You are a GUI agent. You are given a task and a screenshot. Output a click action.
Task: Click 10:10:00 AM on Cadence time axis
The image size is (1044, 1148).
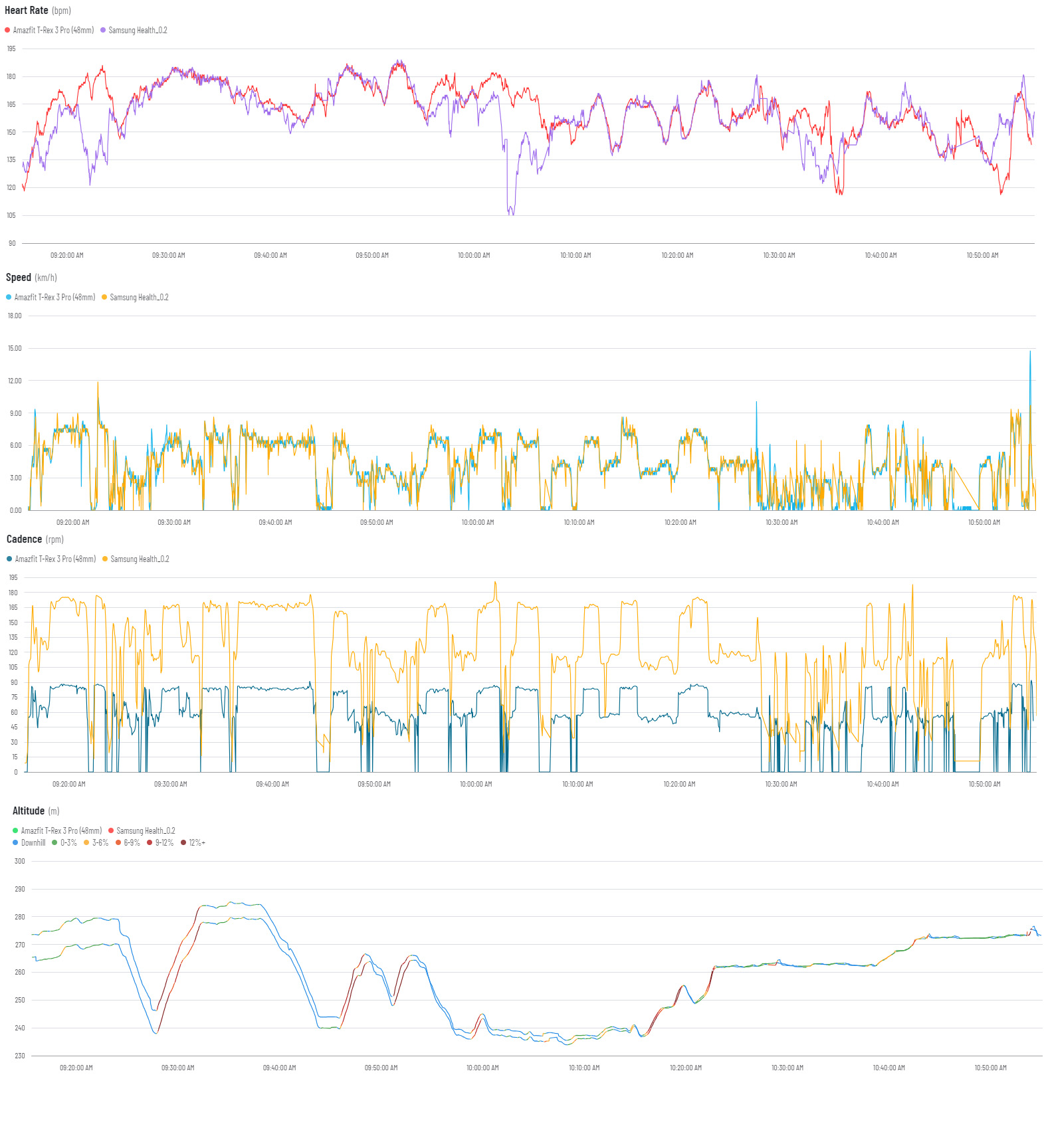pyautogui.click(x=577, y=785)
